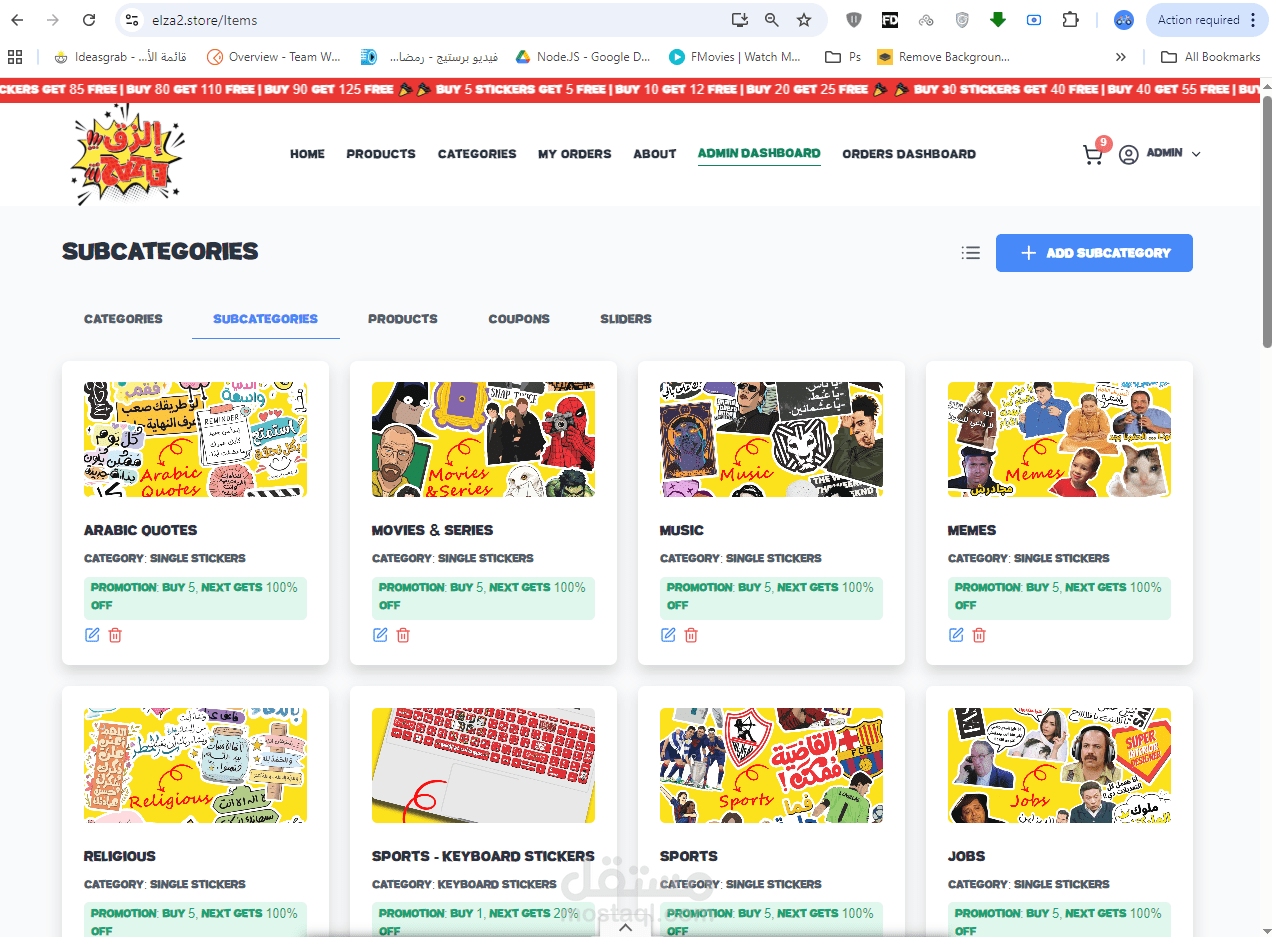Open the Jobs sticker thumbnail
The height and width of the screenshot is (946, 1276).
coord(1059,766)
